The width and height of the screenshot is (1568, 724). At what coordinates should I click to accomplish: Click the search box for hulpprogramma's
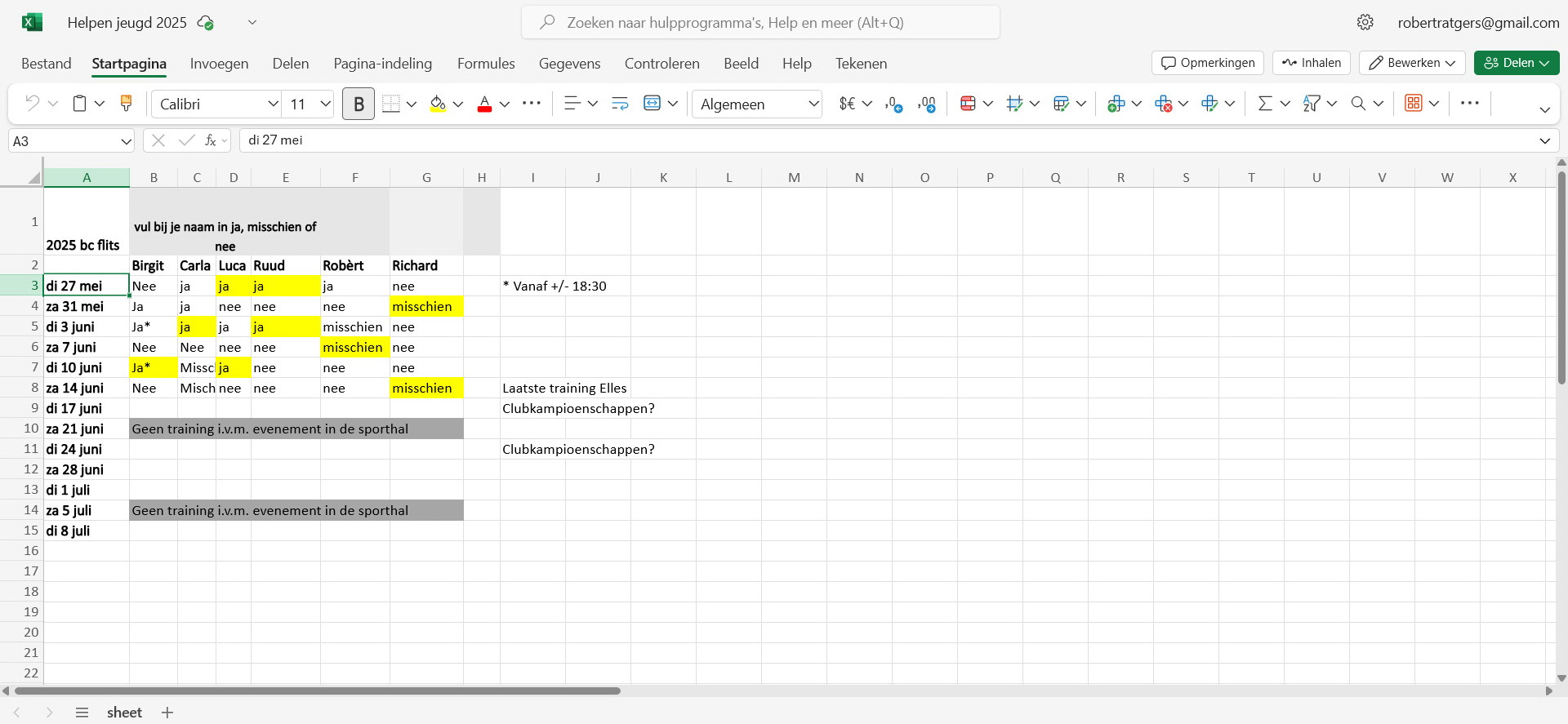coord(760,23)
